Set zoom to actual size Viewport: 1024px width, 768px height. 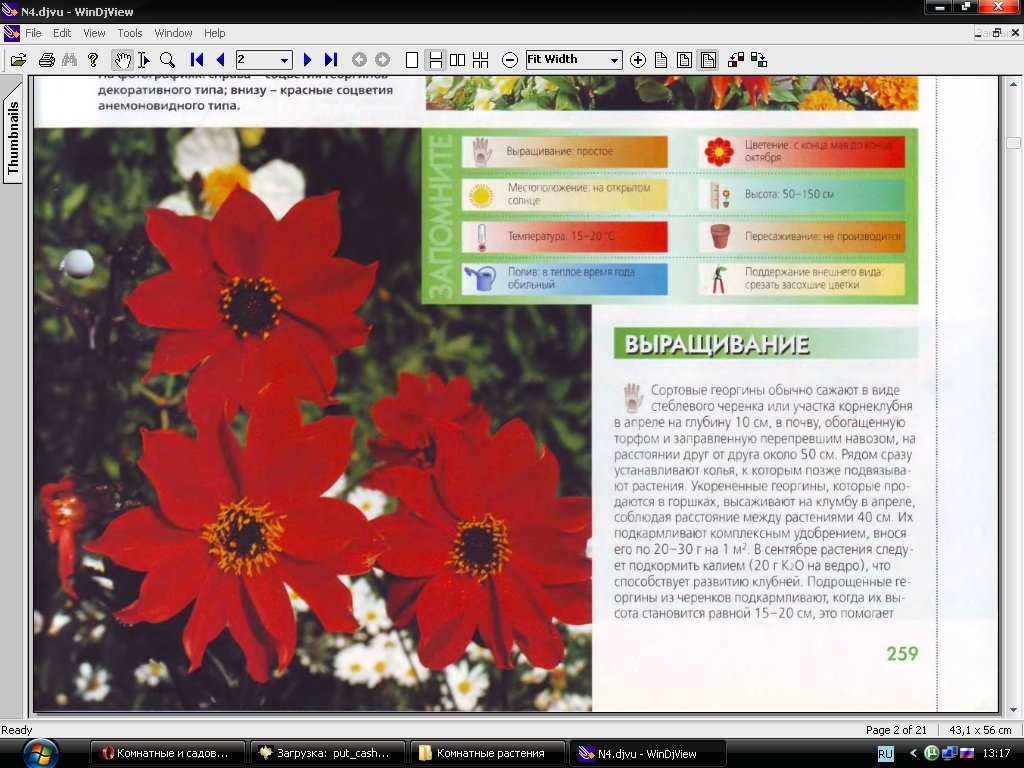(x=661, y=60)
